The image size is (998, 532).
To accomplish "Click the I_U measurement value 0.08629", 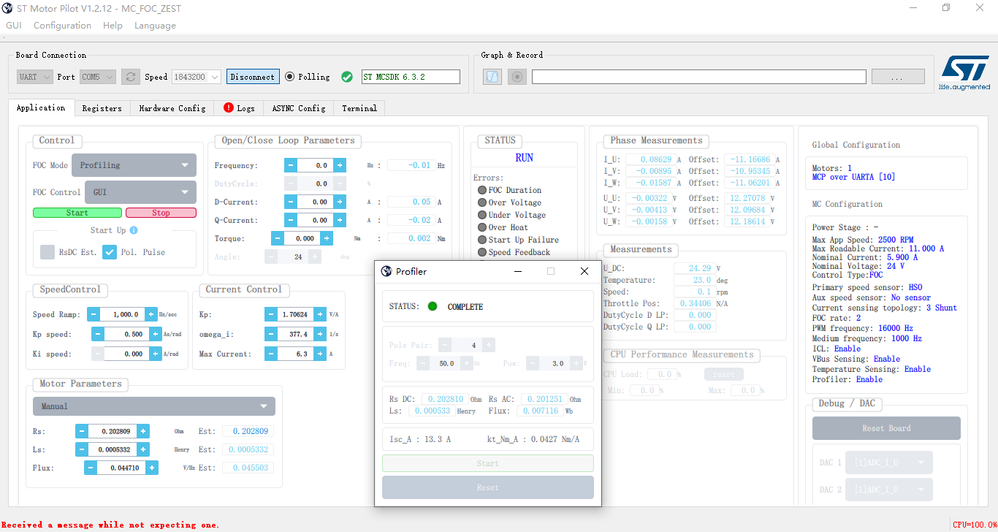I will tap(650, 160).
